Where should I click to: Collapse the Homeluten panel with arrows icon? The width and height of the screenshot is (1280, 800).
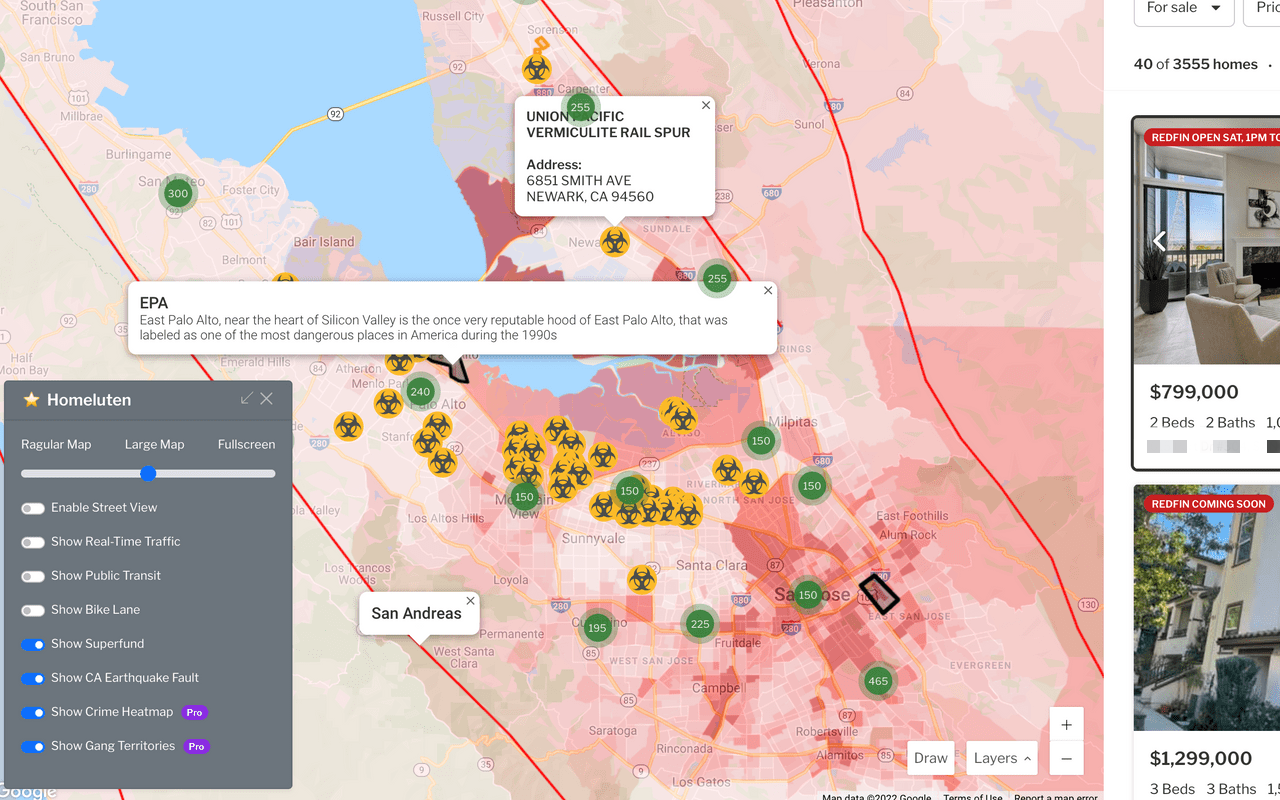(247, 399)
